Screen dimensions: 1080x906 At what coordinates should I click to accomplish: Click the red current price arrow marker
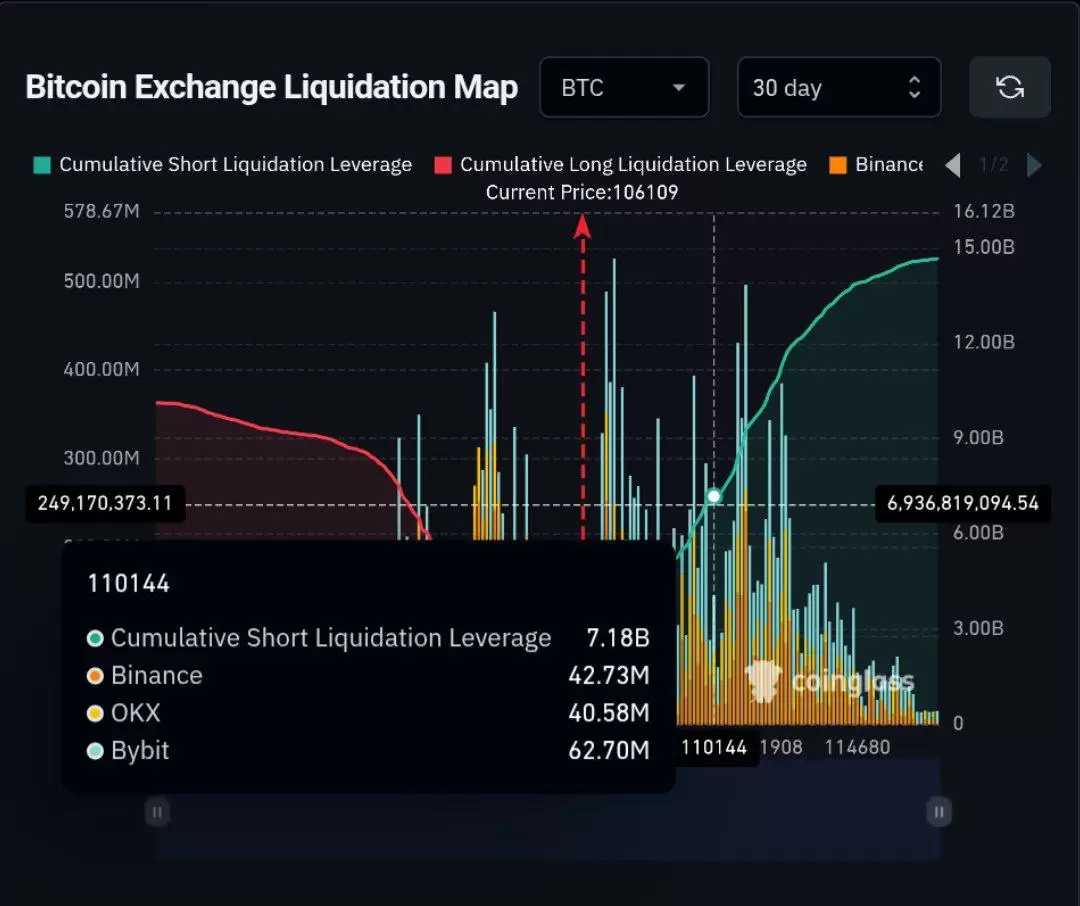coord(583,226)
